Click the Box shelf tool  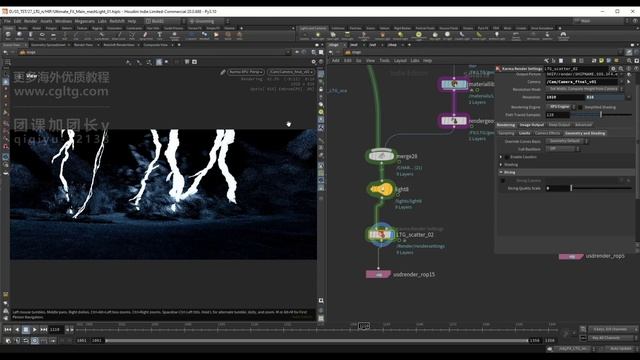[x=8, y=37]
